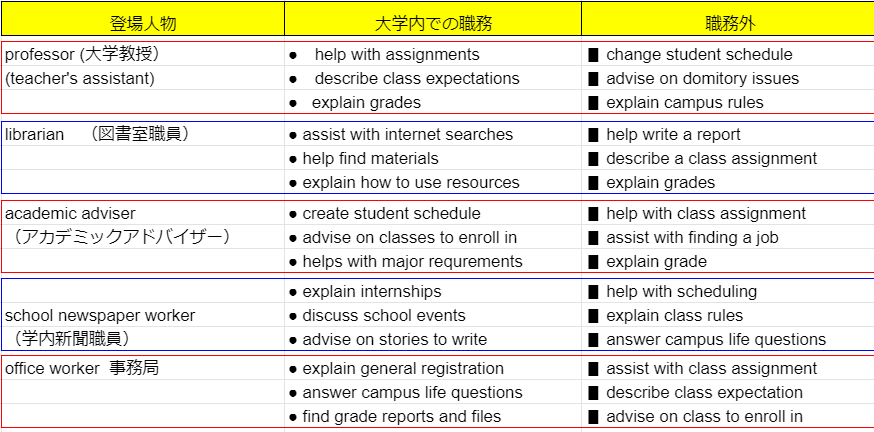Click the school newspaper worker cell
Screen dimensions: 874x432
pos(143,315)
